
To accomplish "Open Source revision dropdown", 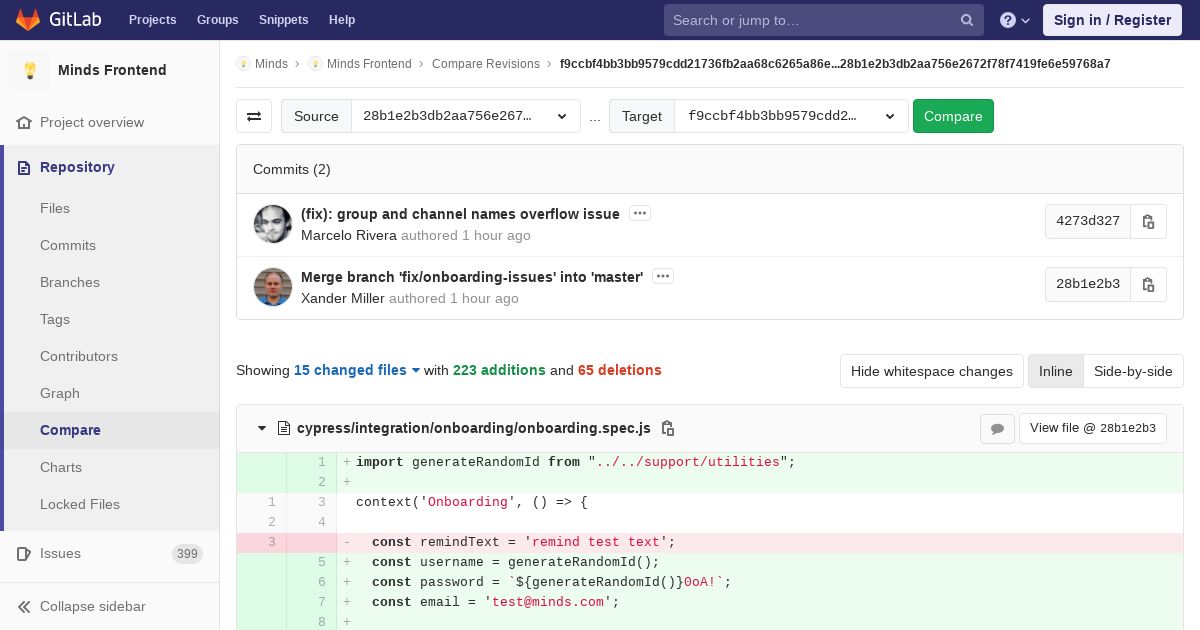I will (x=466, y=116).
